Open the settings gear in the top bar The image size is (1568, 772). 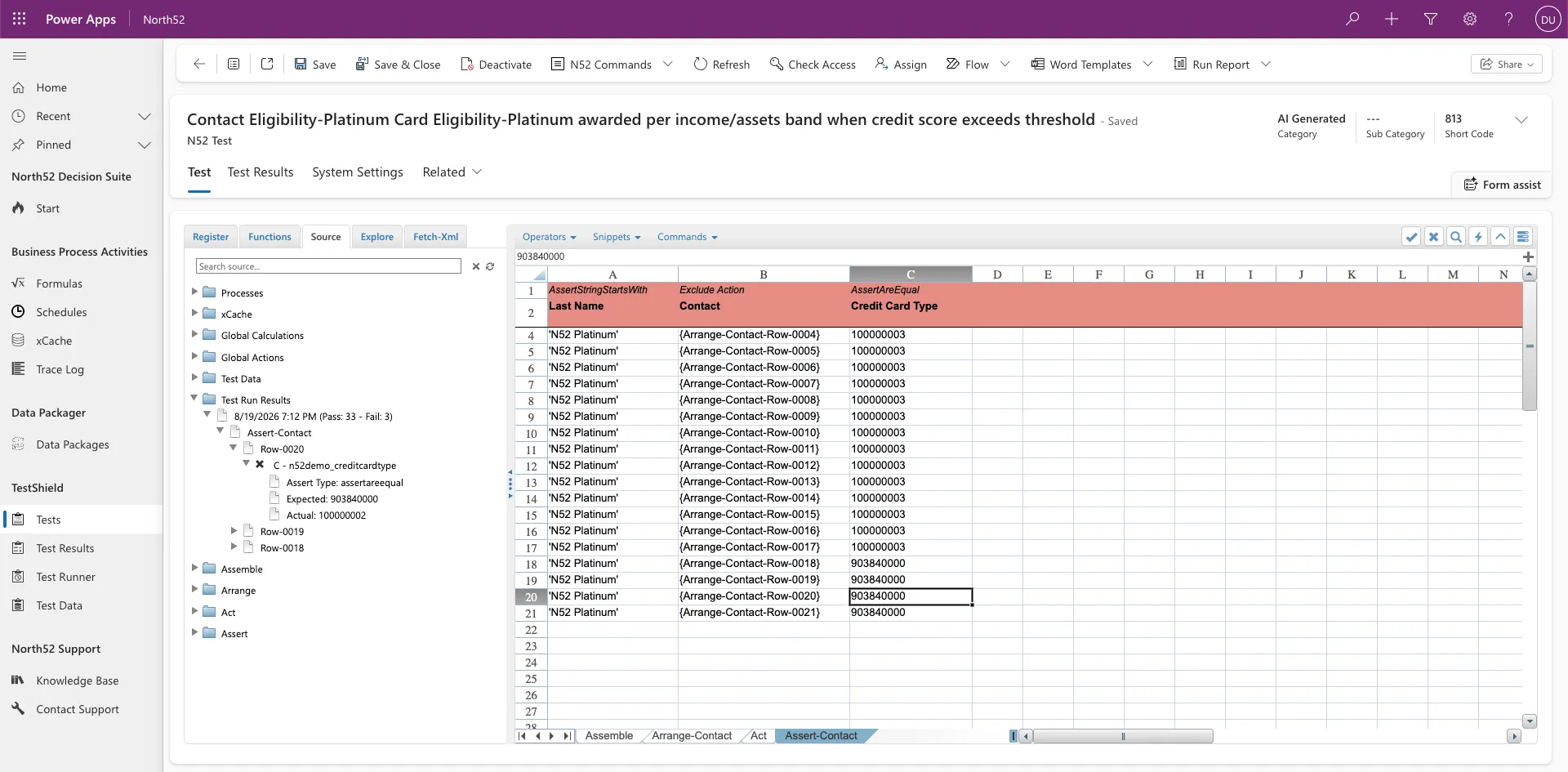(x=1470, y=19)
